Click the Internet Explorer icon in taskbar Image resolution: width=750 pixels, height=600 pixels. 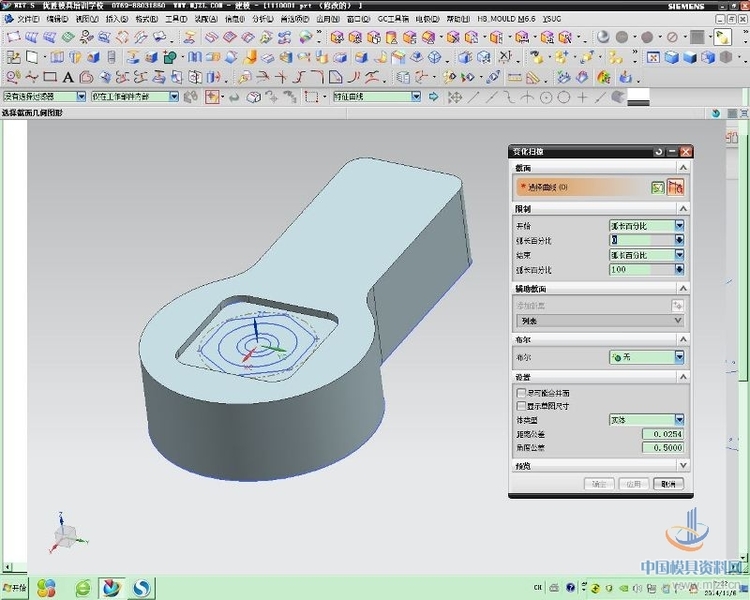82,588
